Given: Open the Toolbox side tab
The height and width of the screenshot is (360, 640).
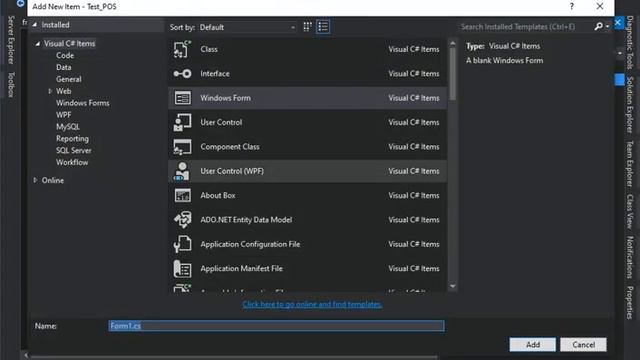Looking at the screenshot, I should pyautogui.click(x=11, y=85).
